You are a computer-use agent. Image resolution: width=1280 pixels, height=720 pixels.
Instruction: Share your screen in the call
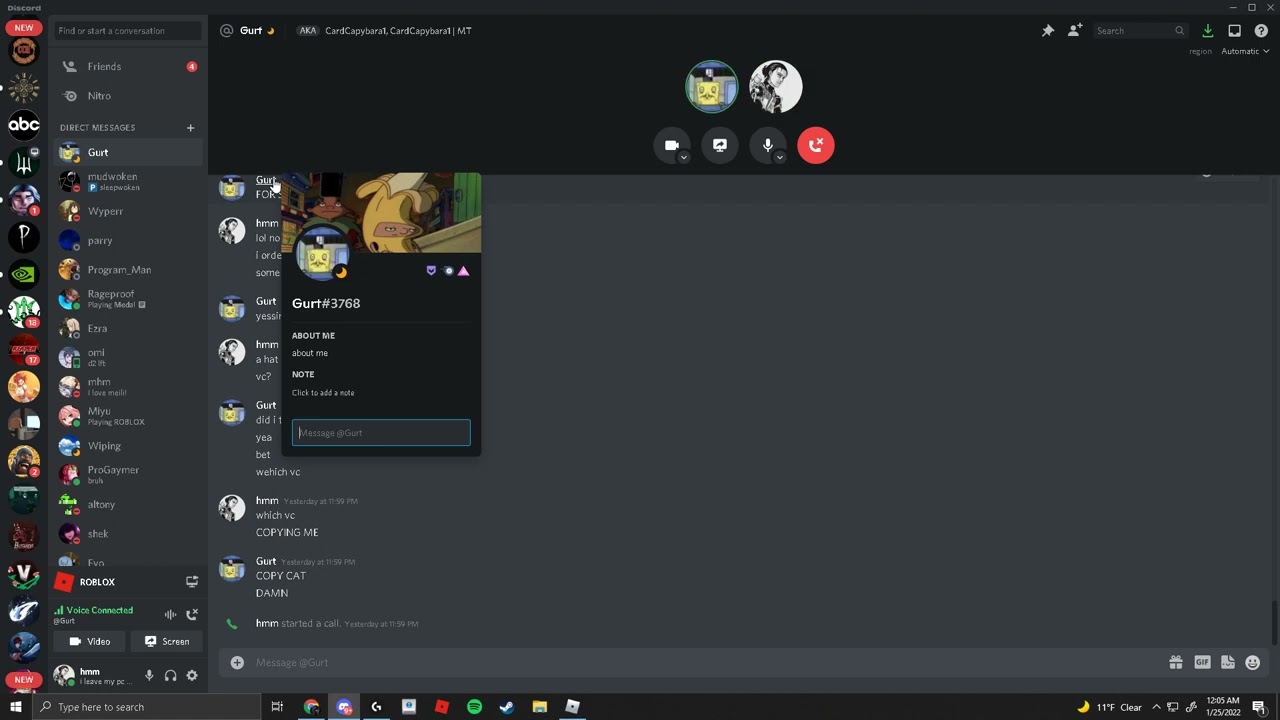720,145
